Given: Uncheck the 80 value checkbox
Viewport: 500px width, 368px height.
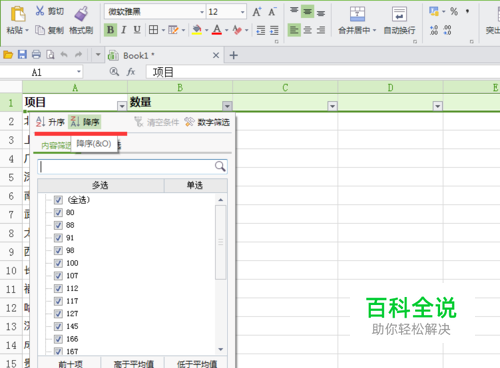Looking at the screenshot, I should tap(58, 213).
